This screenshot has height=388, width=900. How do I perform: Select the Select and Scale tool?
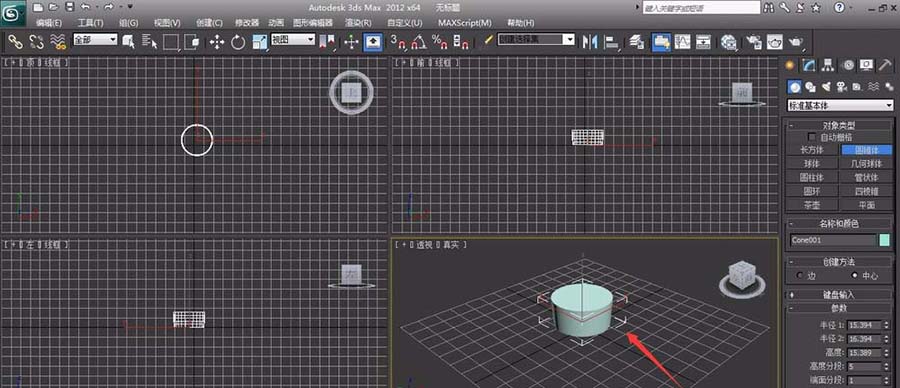[260, 42]
